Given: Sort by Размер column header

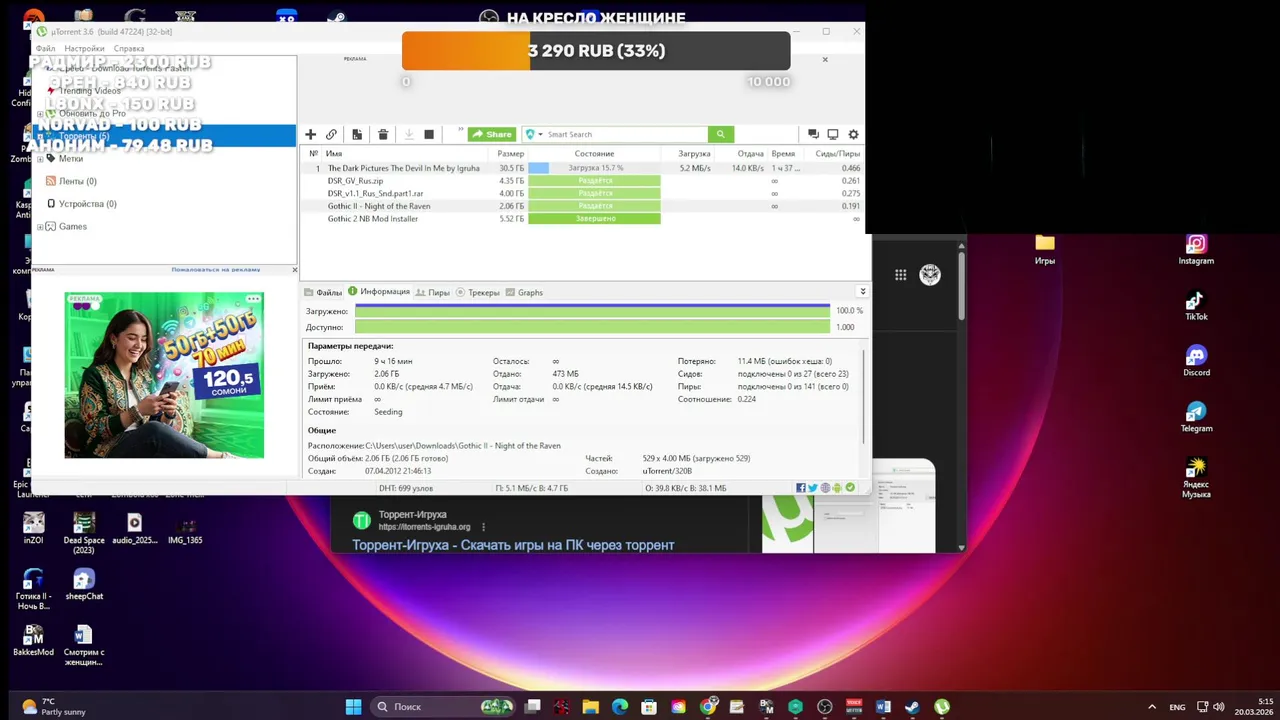Looking at the screenshot, I should (x=510, y=154).
